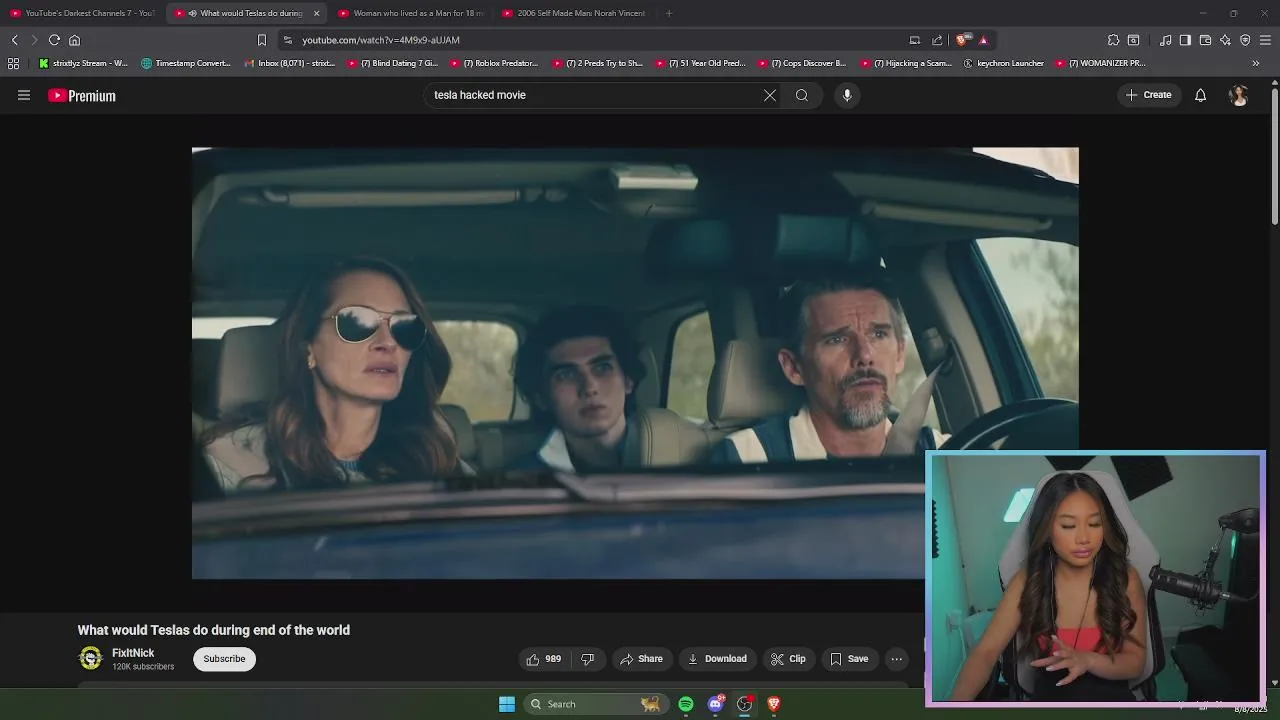Image resolution: width=1280 pixels, height=720 pixels.
Task: Open a new browser tab
Action: click(669, 13)
